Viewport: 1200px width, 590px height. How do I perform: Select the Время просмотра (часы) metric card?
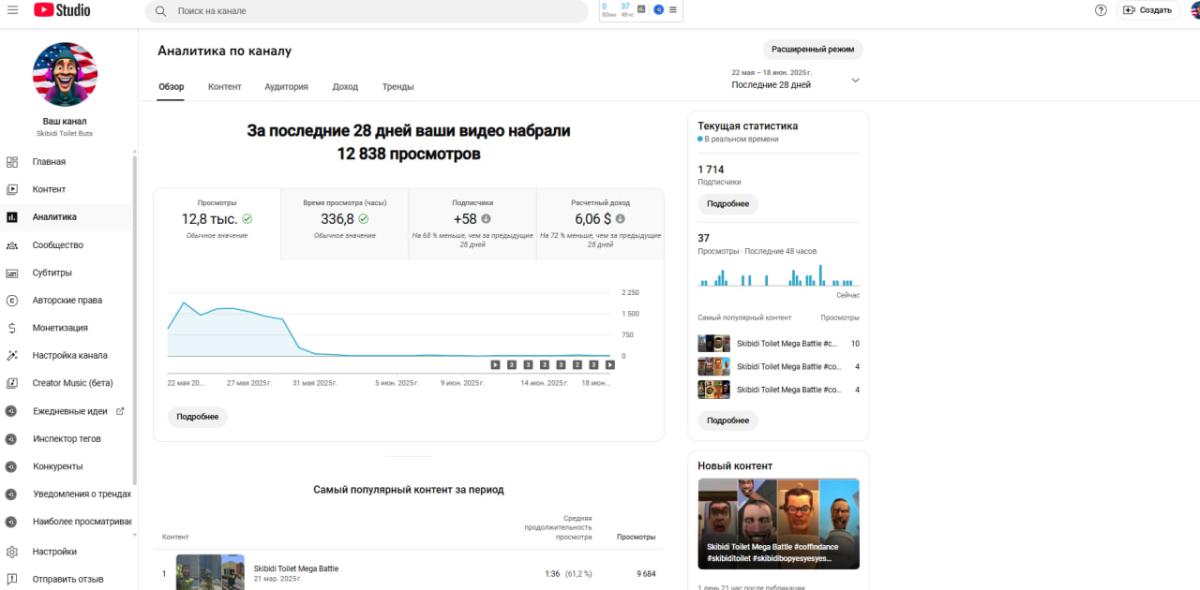click(x=344, y=224)
